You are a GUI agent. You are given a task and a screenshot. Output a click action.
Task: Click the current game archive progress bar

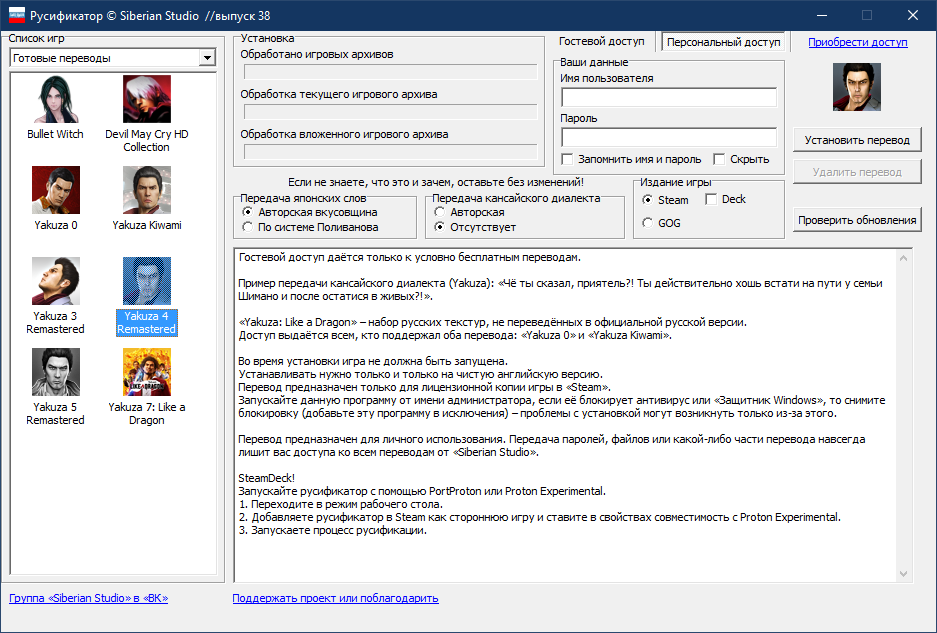pyautogui.click(x=391, y=112)
